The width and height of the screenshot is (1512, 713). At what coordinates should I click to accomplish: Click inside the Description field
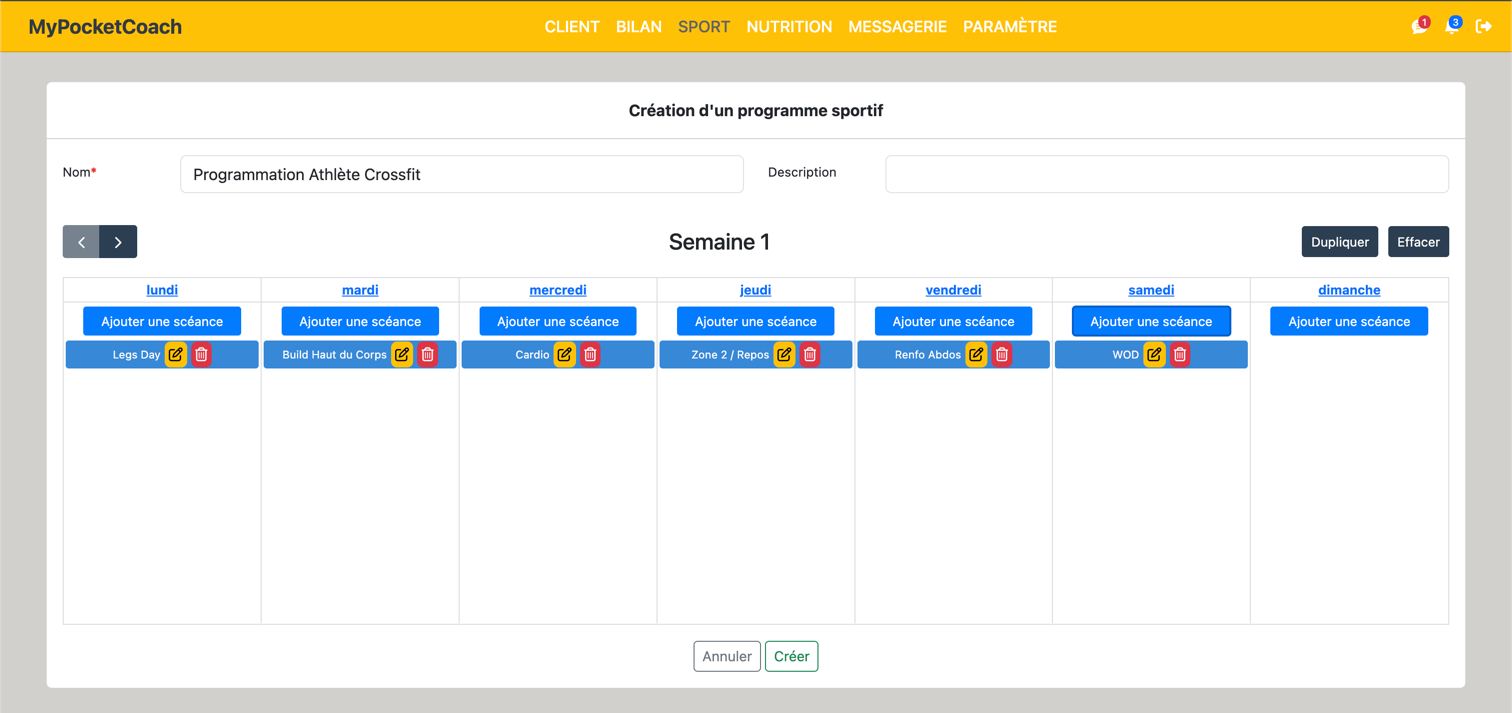pos(1166,173)
